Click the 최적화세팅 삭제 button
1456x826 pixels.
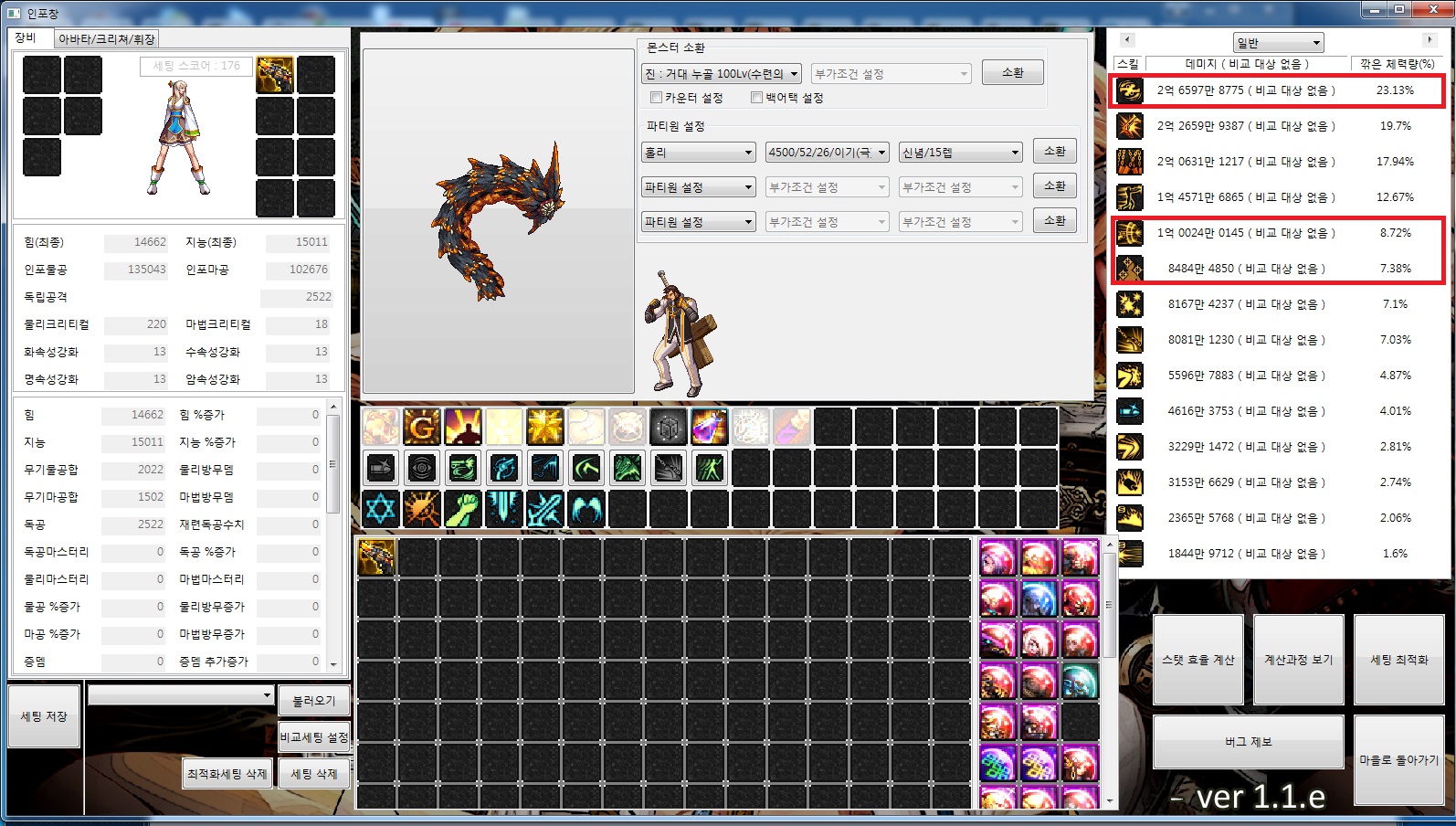pos(227,774)
